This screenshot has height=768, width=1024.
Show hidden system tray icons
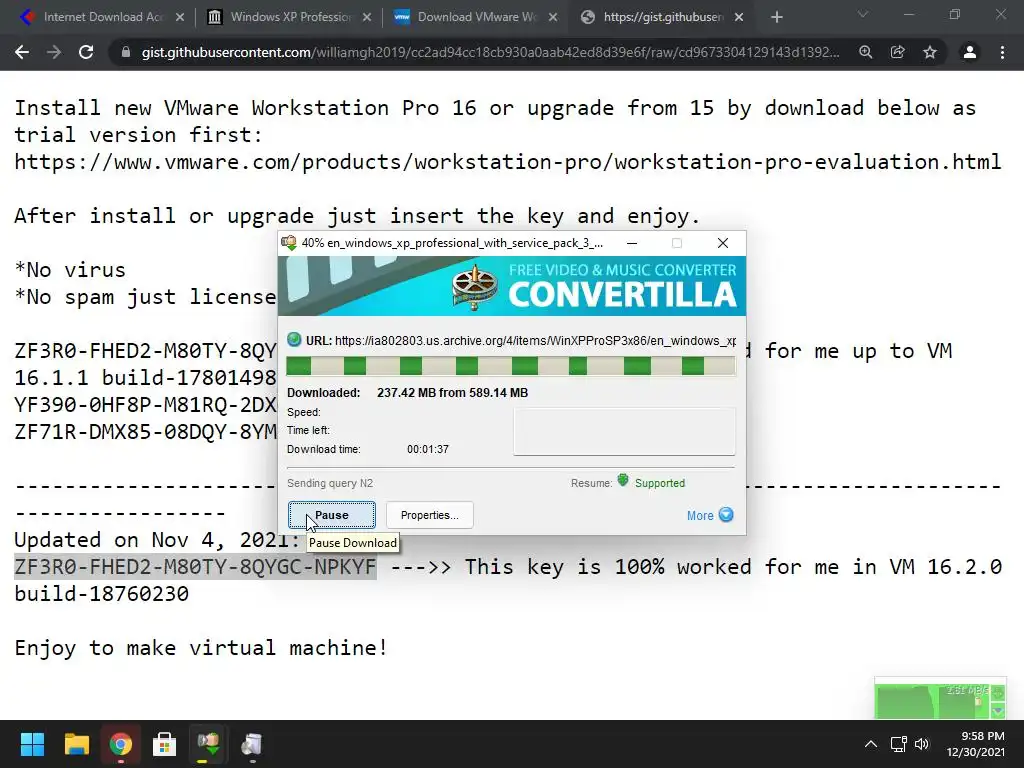[x=871, y=744]
